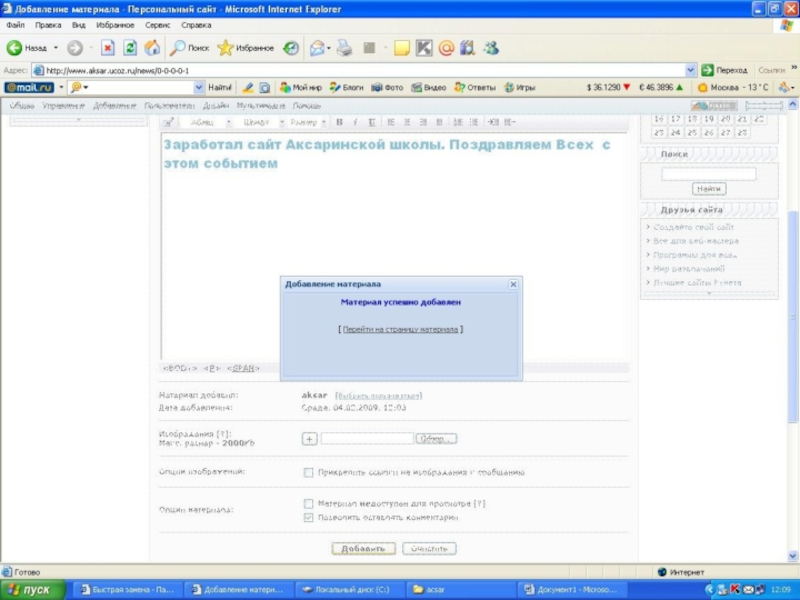800x600 pixels.
Task: Click the site search input field
Action: coord(708,174)
